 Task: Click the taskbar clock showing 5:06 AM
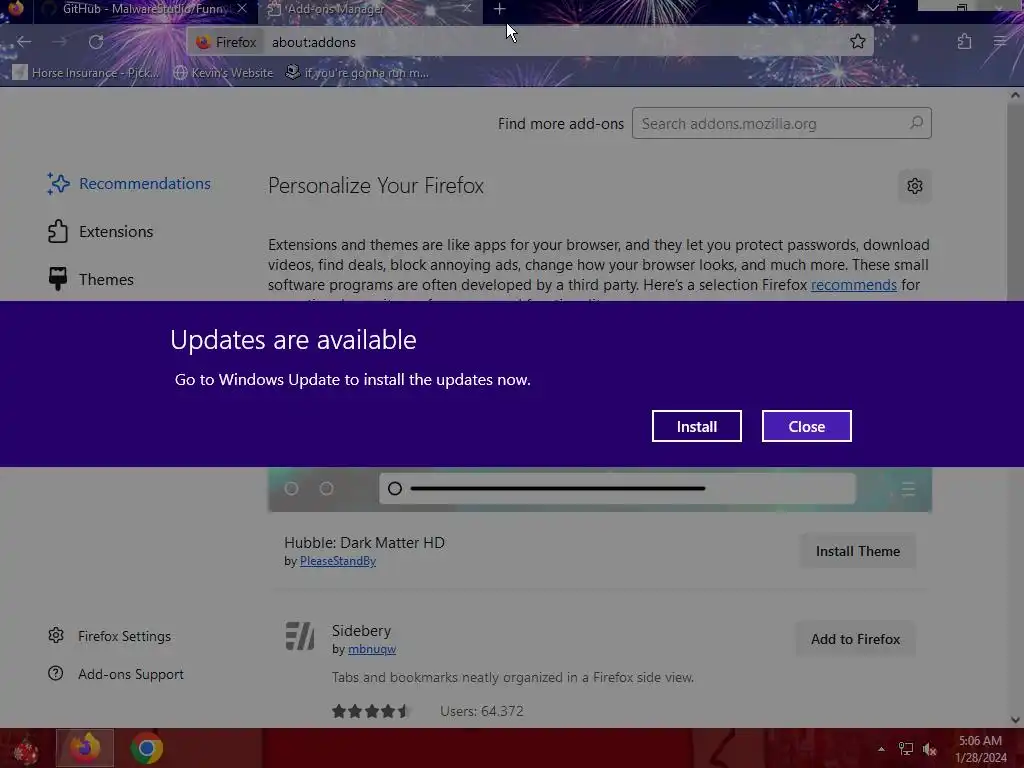pyautogui.click(x=980, y=749)
